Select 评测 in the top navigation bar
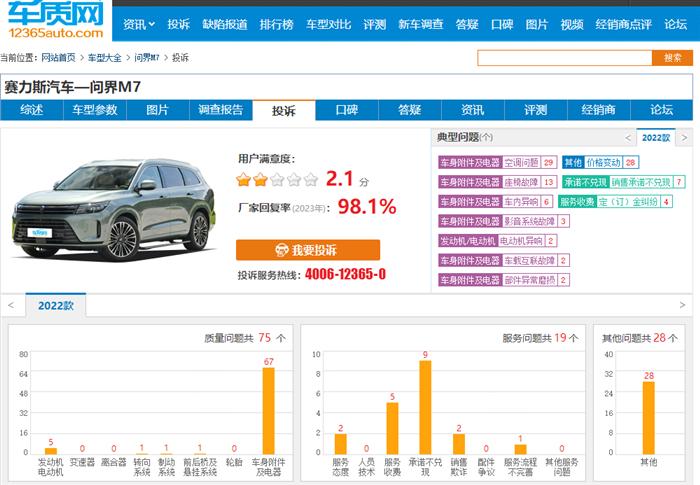 [x=374, y=24]
